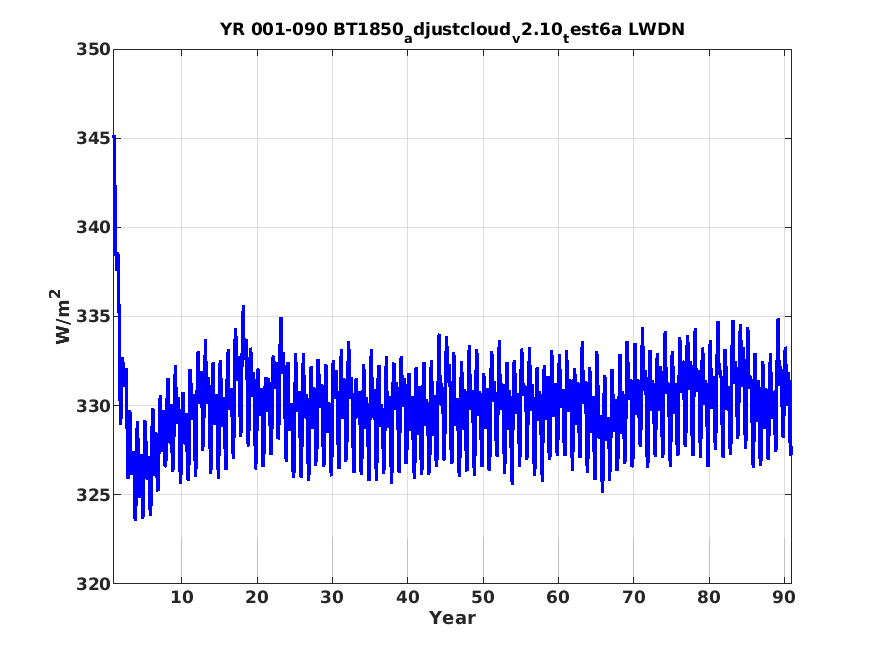Click x-axis tick label 70
The width and height of the screenshot is (875, 656).
[633, 597]
